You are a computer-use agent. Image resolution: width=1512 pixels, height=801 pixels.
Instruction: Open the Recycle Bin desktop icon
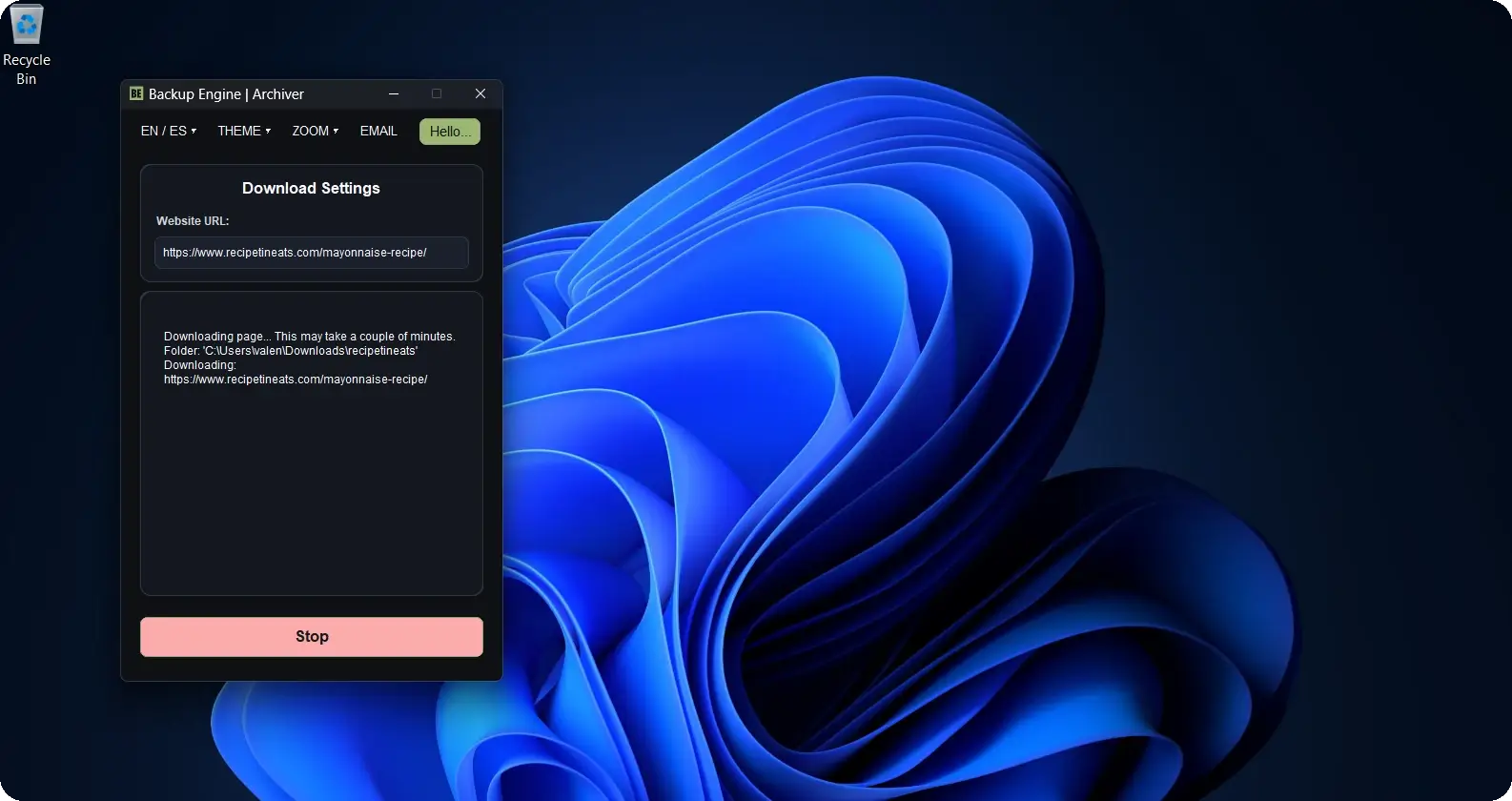(x=27, y=45)
